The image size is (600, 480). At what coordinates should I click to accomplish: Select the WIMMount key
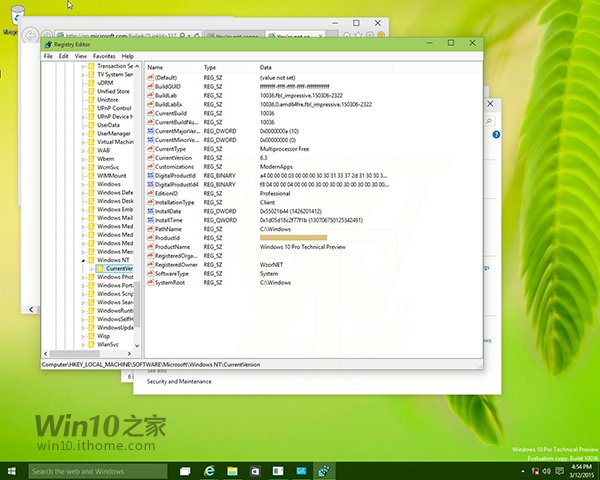(x=111, y=176)
